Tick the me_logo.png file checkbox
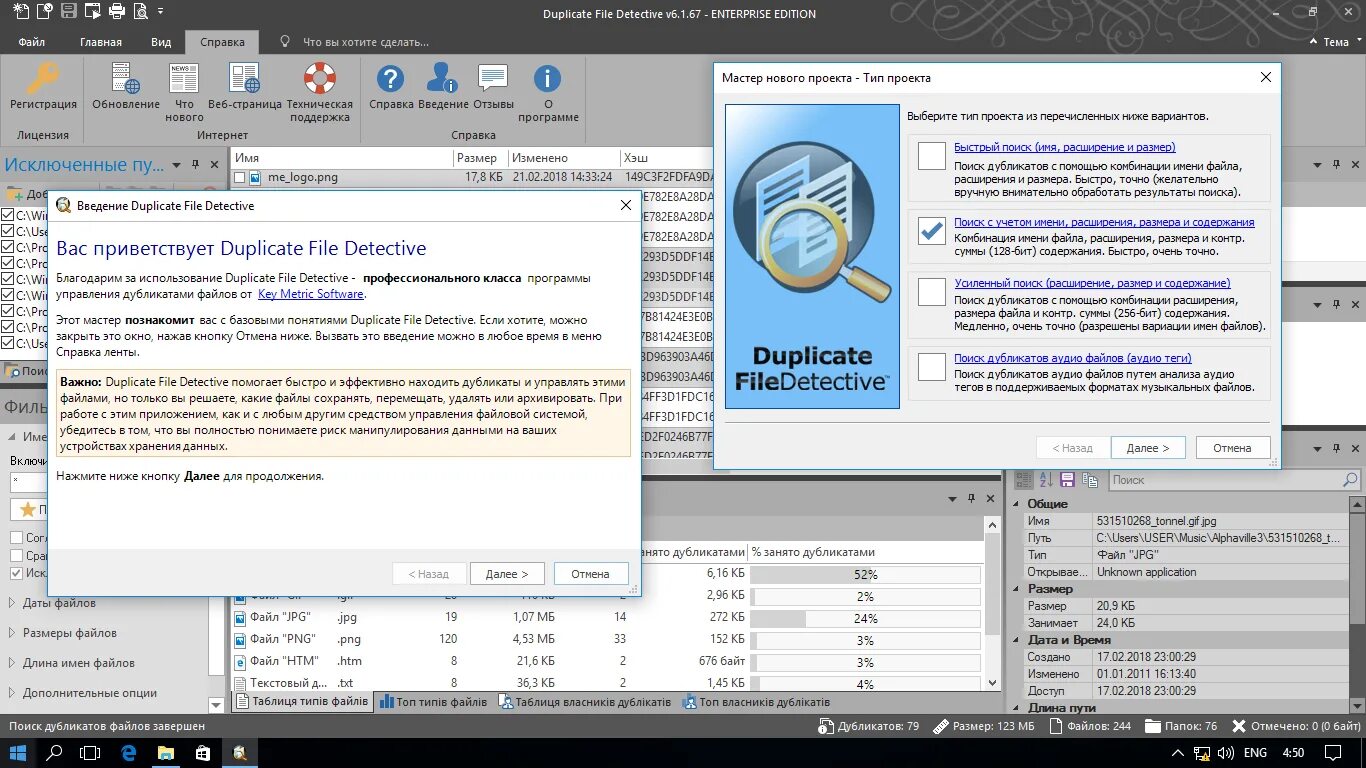This screenshot has width=1366, height=768. [239, 177]
